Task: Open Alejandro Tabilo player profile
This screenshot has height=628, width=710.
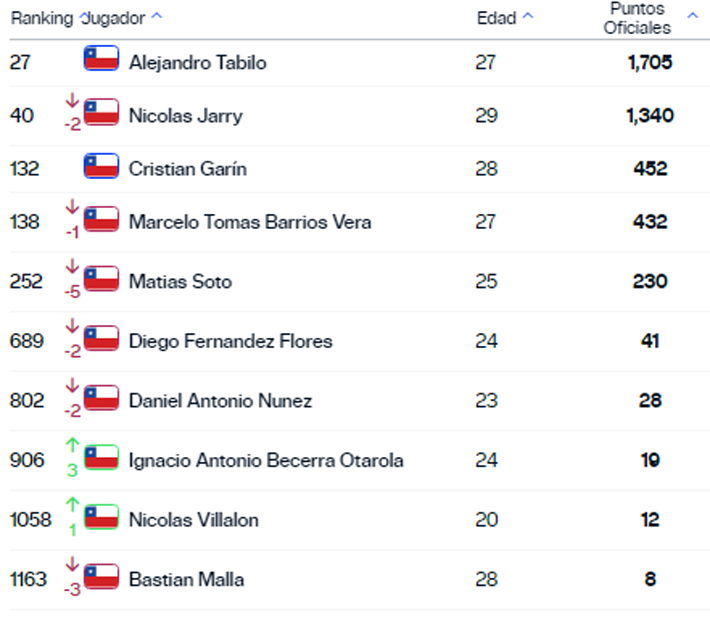Action: click(197, 62)
